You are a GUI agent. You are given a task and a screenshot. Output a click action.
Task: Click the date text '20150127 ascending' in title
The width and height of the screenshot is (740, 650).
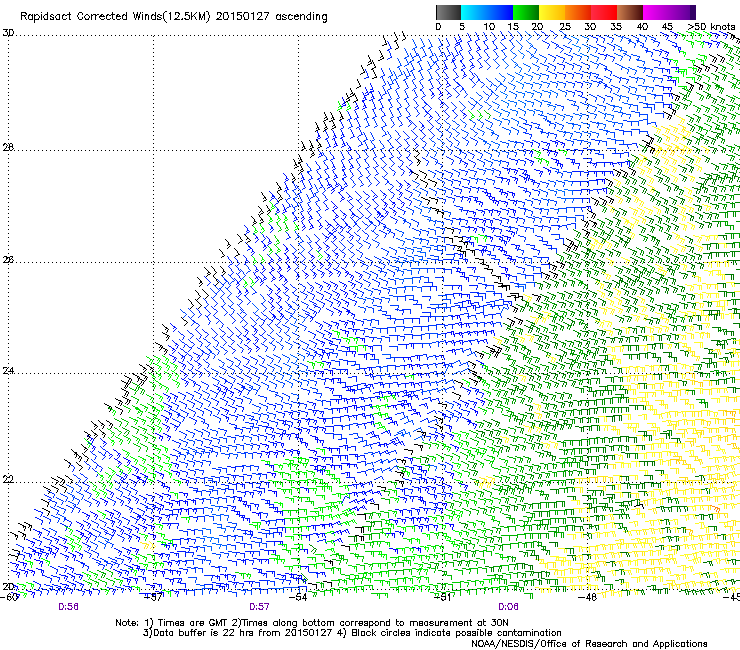(x=271, y=17)
